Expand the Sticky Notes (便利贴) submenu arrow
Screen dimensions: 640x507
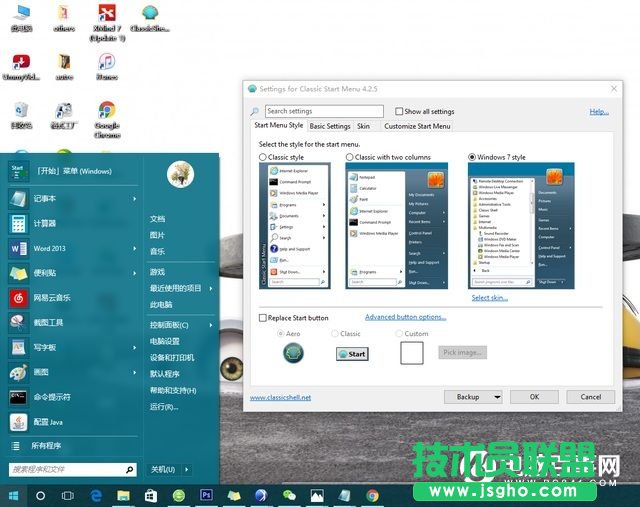click(x=134, y=273)
